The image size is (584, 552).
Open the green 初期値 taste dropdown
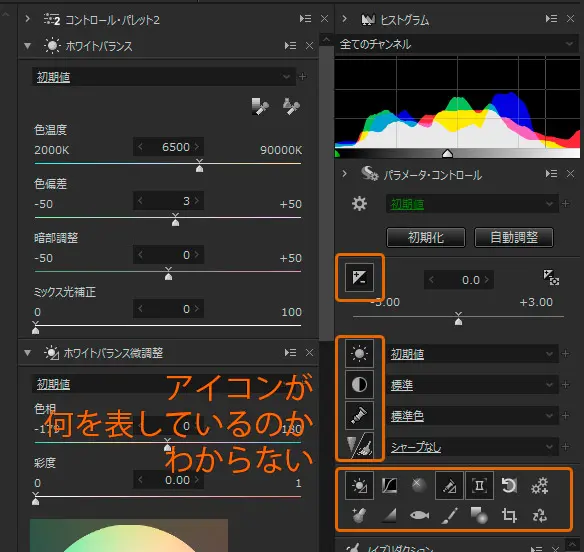(472, 204)
